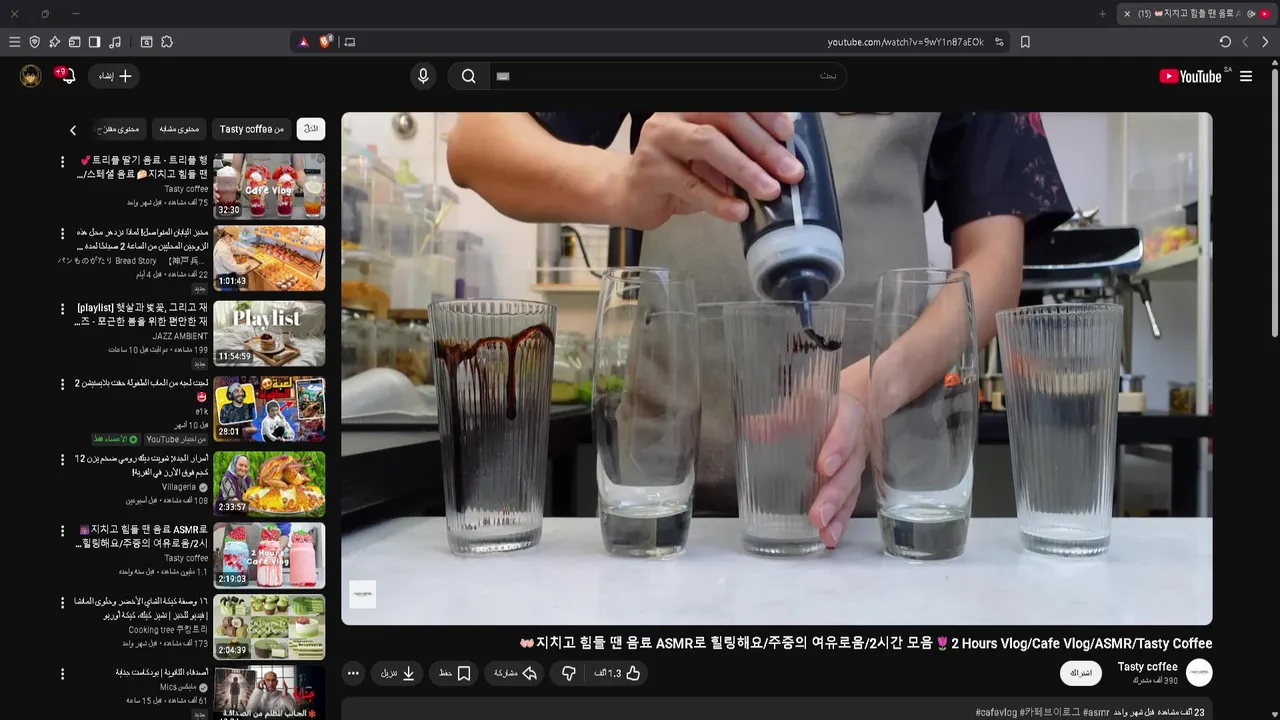Open more options for the 28:01 video

pos(62,384)
